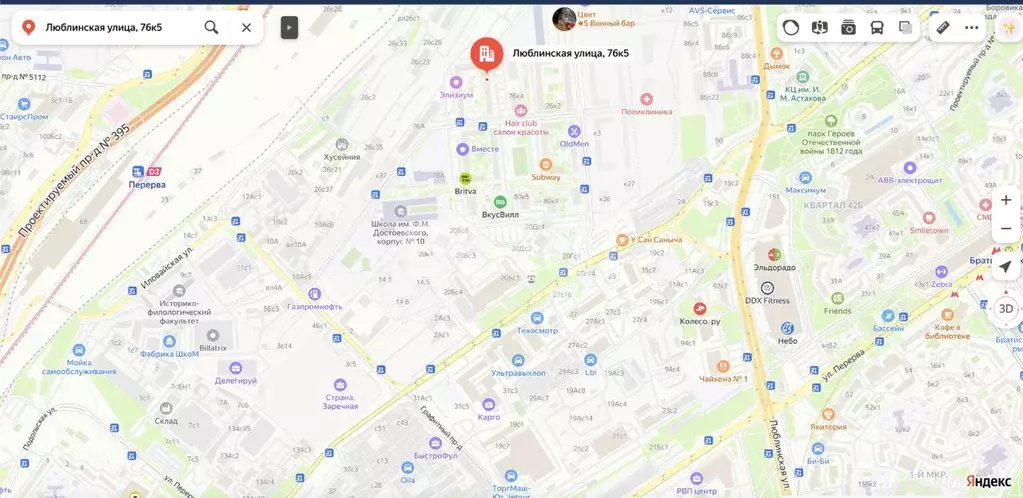Clear the search field with X
Viewport: 1023px width, 498px height.
[x=246, y=27]
